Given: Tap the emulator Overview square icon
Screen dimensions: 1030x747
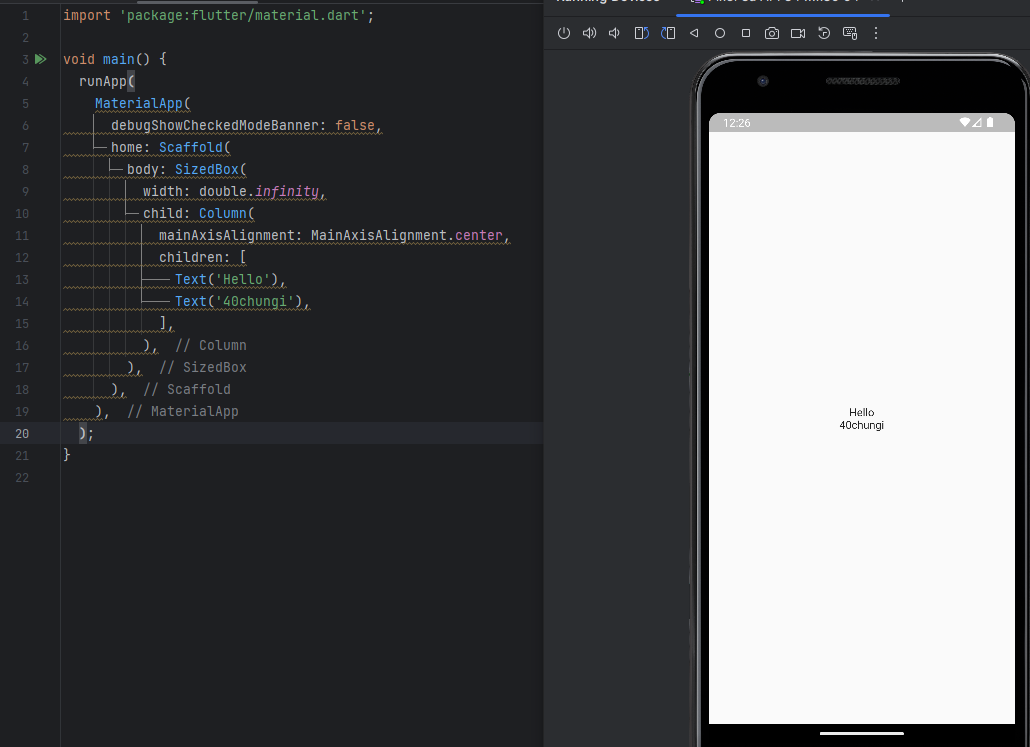Looking at the screenshot, I should (x=746, y=33).
